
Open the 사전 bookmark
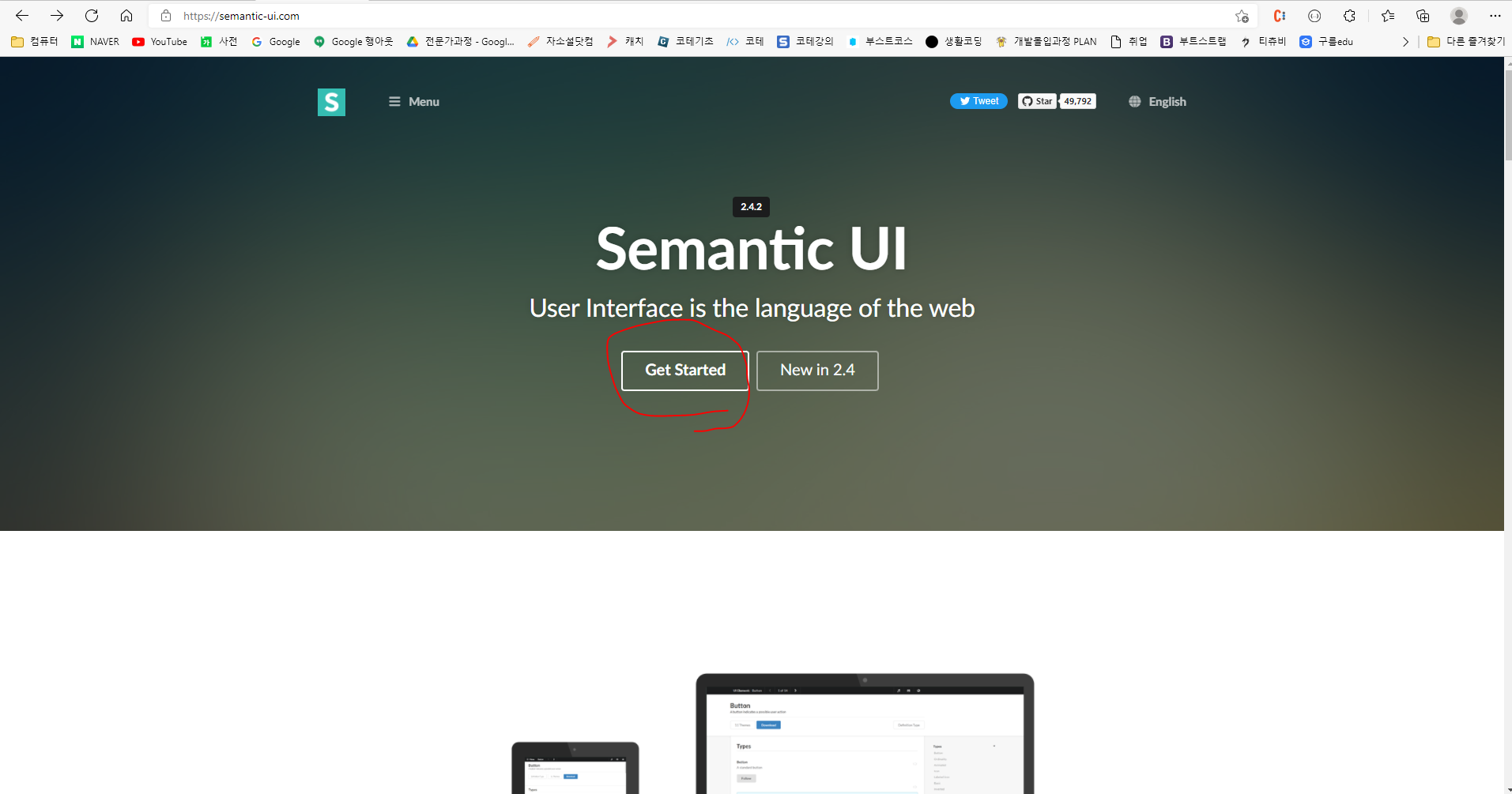[219, 42]
